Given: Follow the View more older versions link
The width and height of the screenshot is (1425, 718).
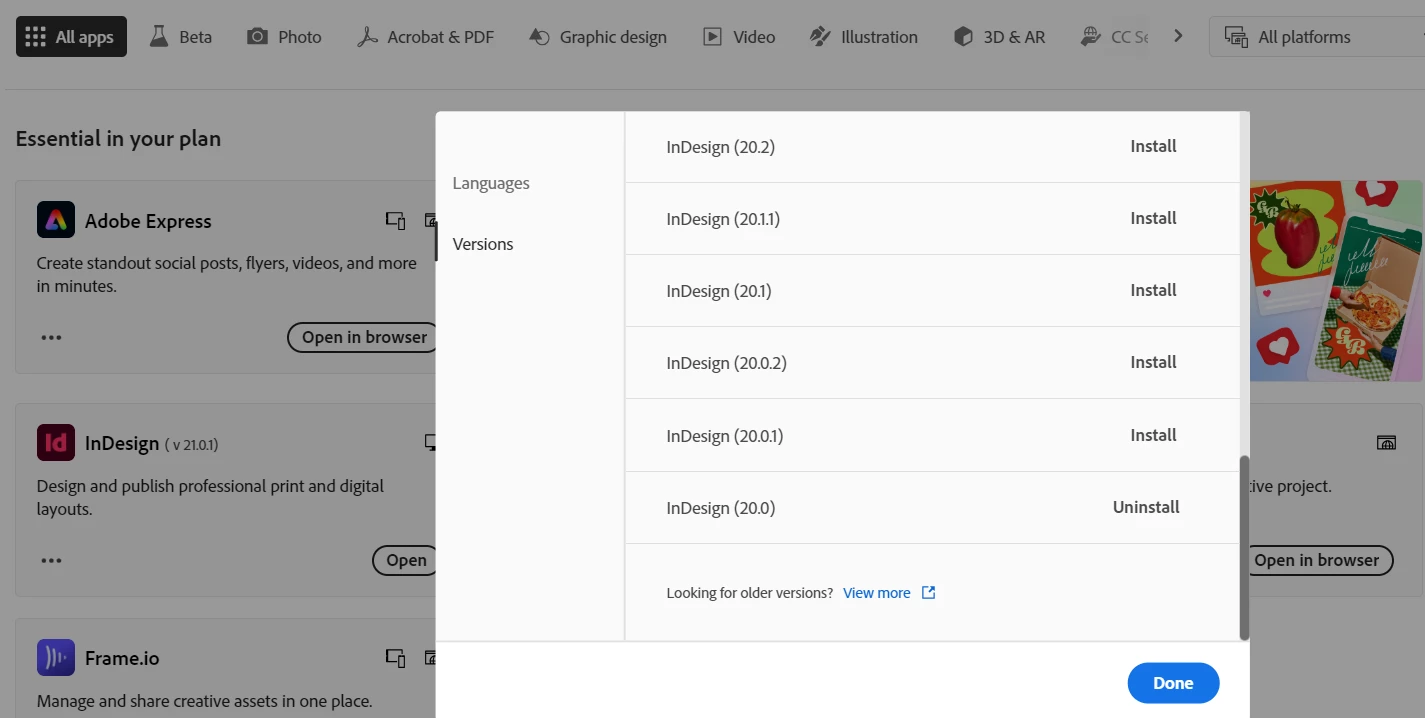Looking at the screenshot, I should [877, 592].
